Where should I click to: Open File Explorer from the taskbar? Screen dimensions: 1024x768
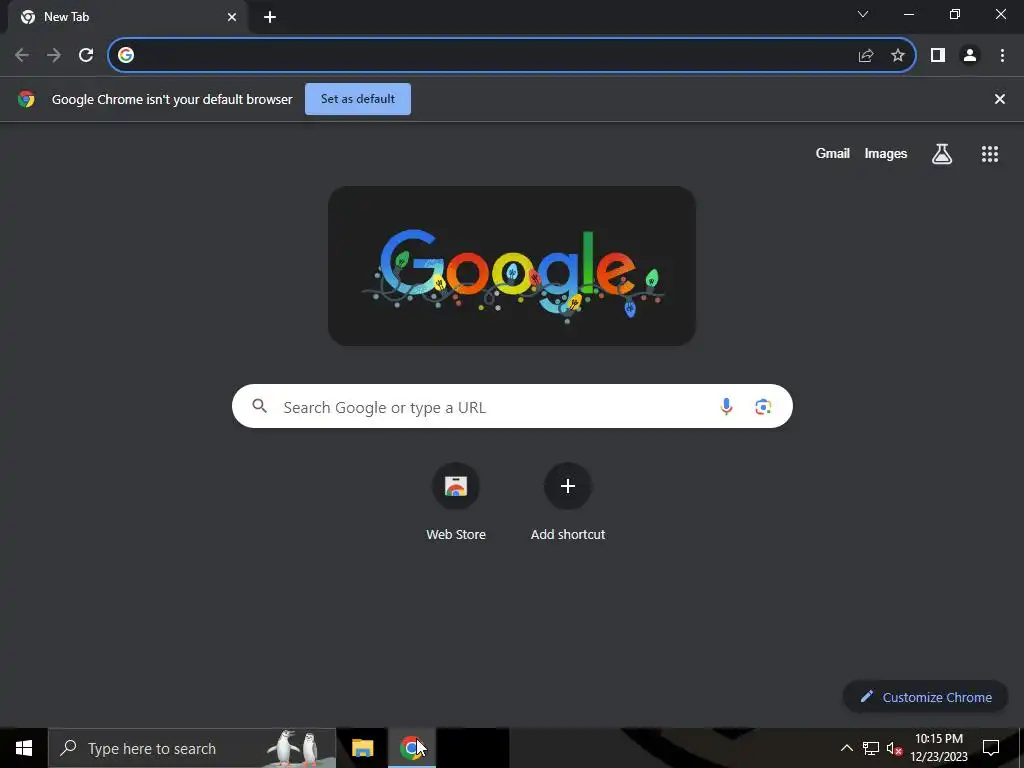coord(362,748)
